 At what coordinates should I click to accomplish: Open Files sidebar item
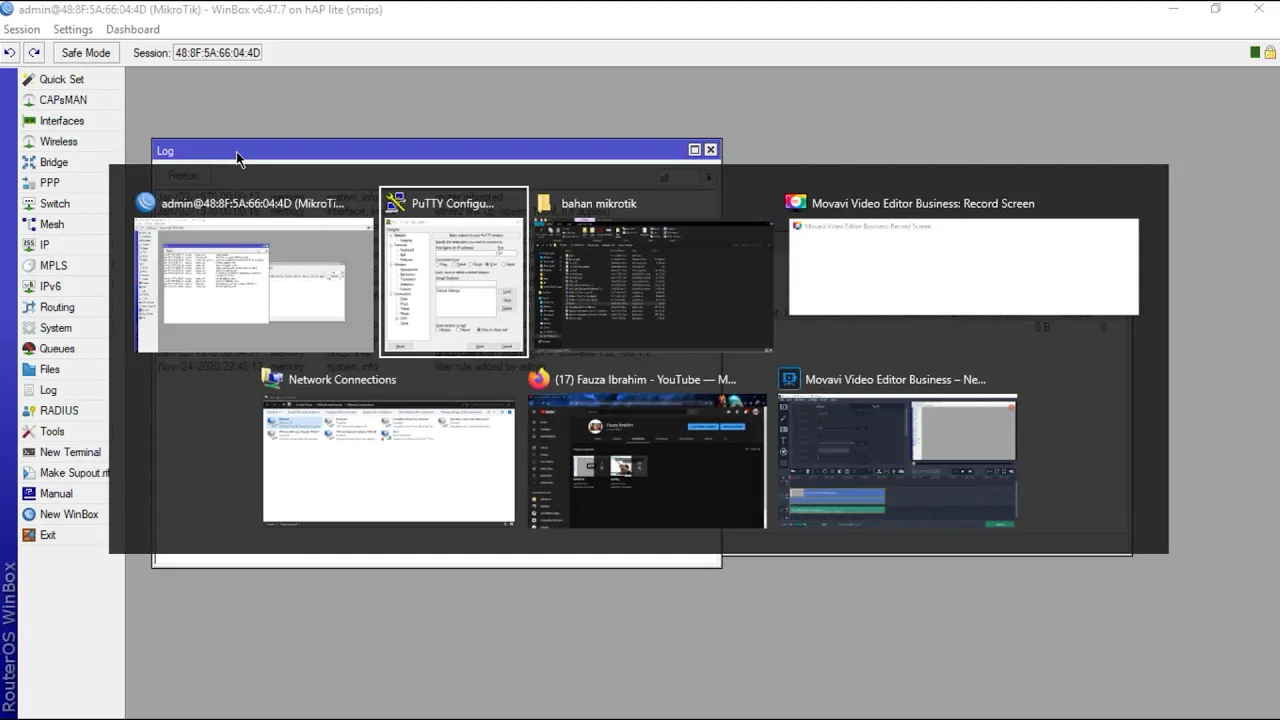coord(49,370)
